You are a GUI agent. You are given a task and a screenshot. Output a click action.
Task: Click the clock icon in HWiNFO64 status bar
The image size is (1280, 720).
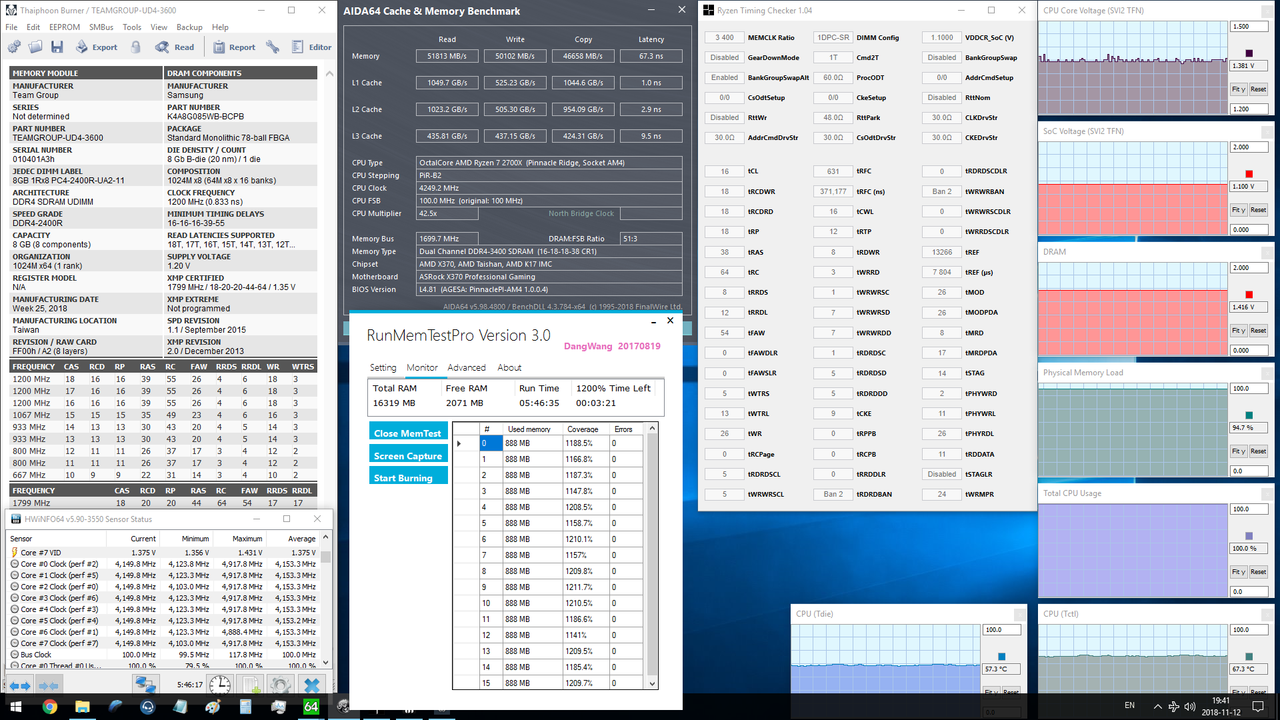tap(218, 684)
